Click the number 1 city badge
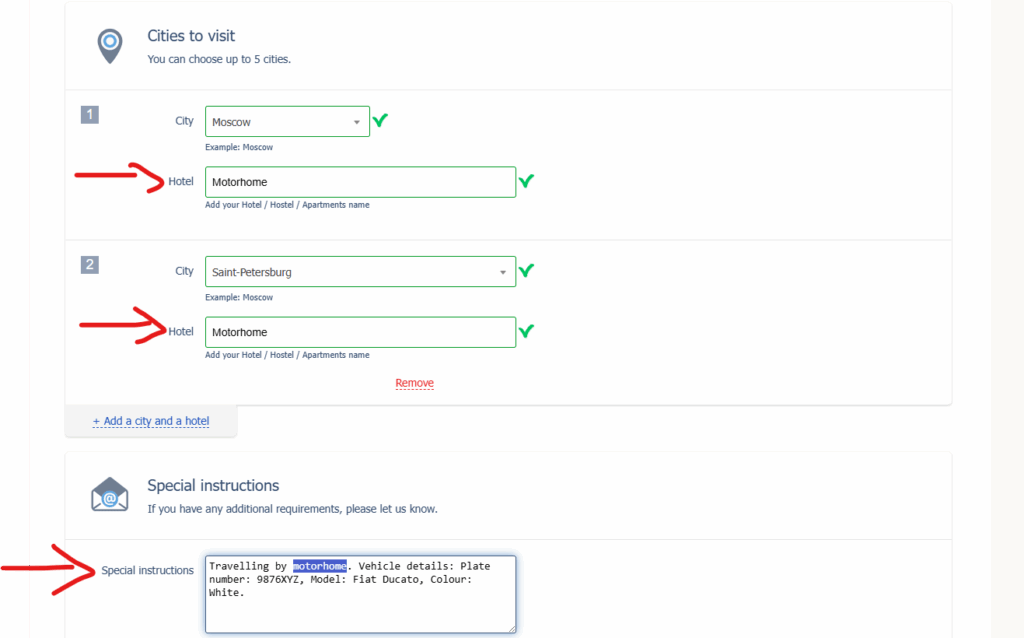The image size is (1024, 638). tap(90, 115)
